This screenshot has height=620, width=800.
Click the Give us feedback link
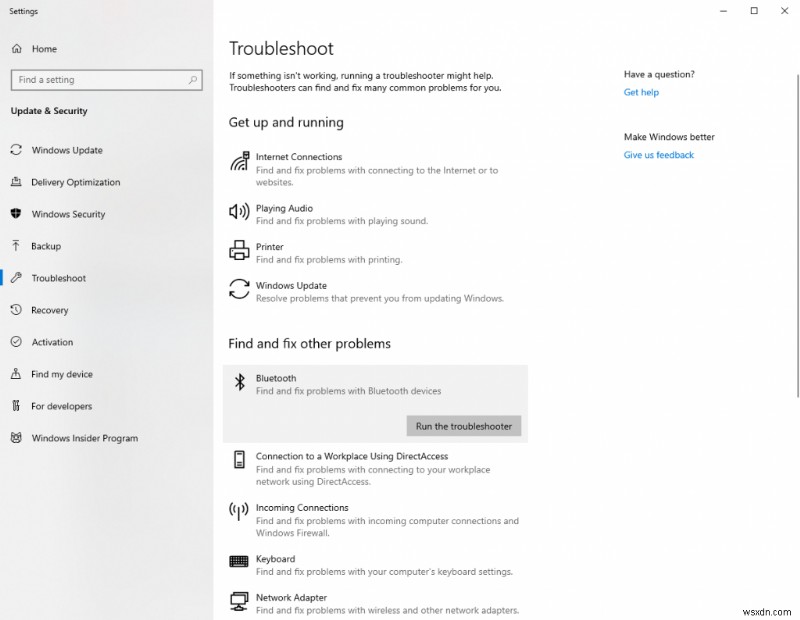pyautogui.click(x=658, y=155)
